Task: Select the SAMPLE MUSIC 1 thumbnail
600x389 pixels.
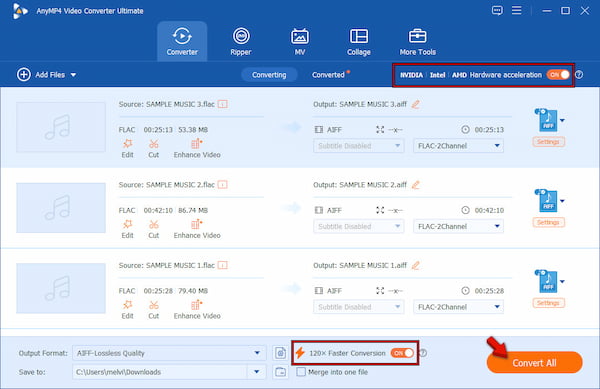Action: [61, 288]
